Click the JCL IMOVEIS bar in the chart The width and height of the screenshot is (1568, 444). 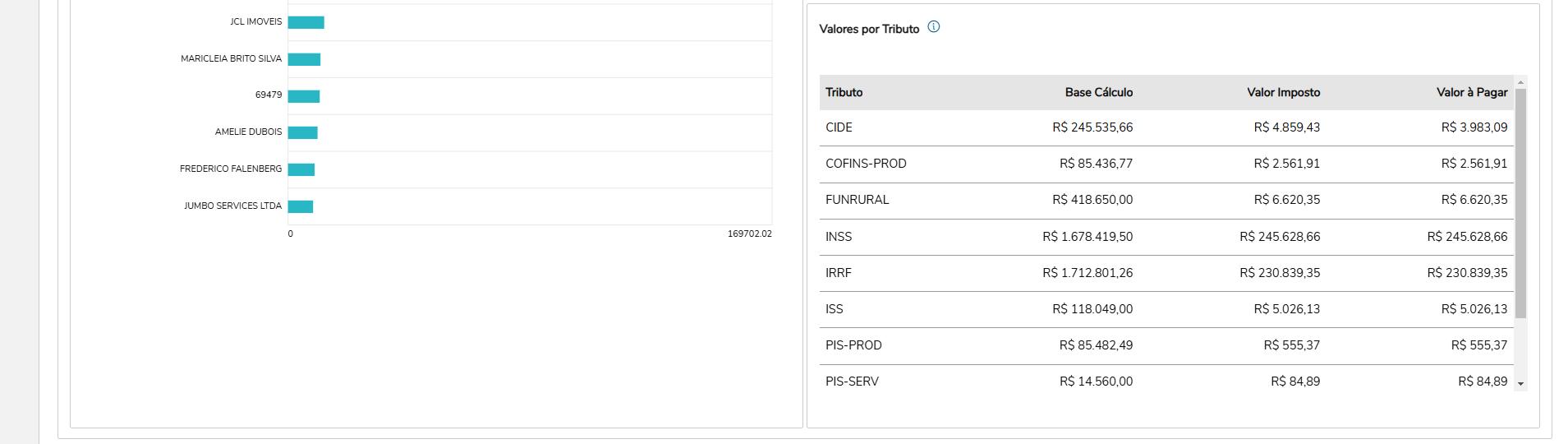pyautogui.click(x=306, y=22)
